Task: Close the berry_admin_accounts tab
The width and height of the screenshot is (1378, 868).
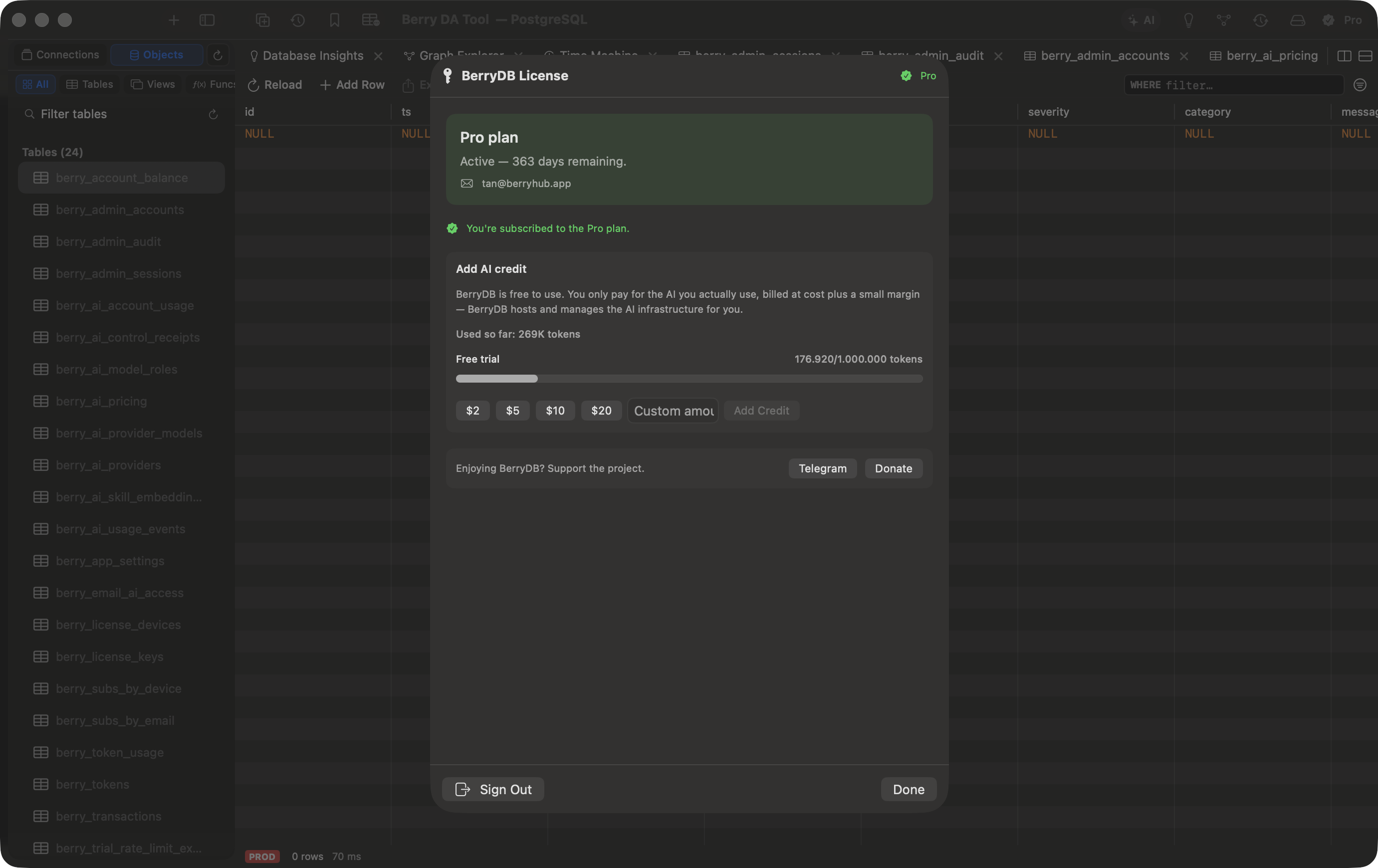Action: click(x=1184, y=56)
